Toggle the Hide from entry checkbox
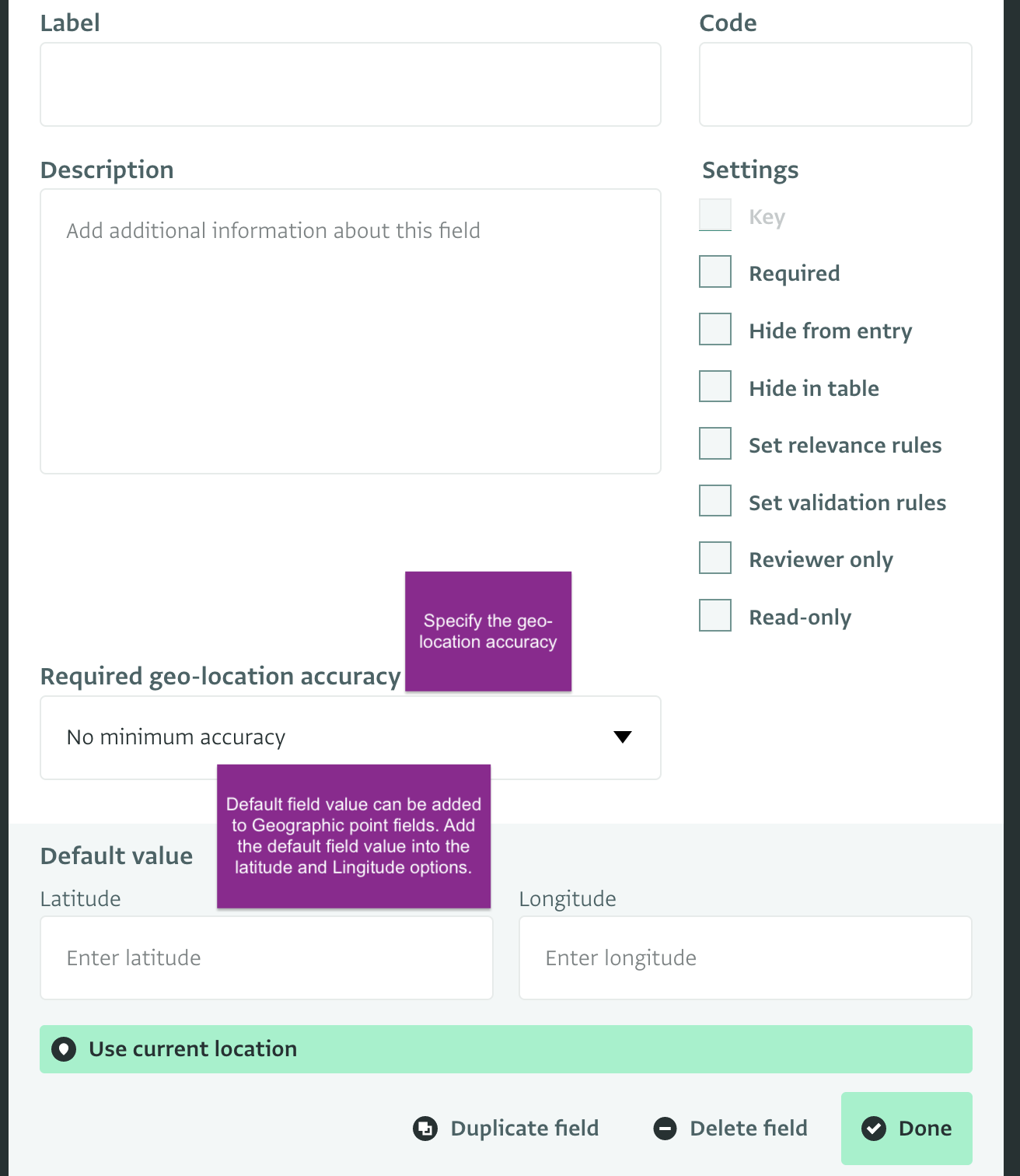The height and width of the screenshot is (1176, 1020). click(x=715, y=330)
